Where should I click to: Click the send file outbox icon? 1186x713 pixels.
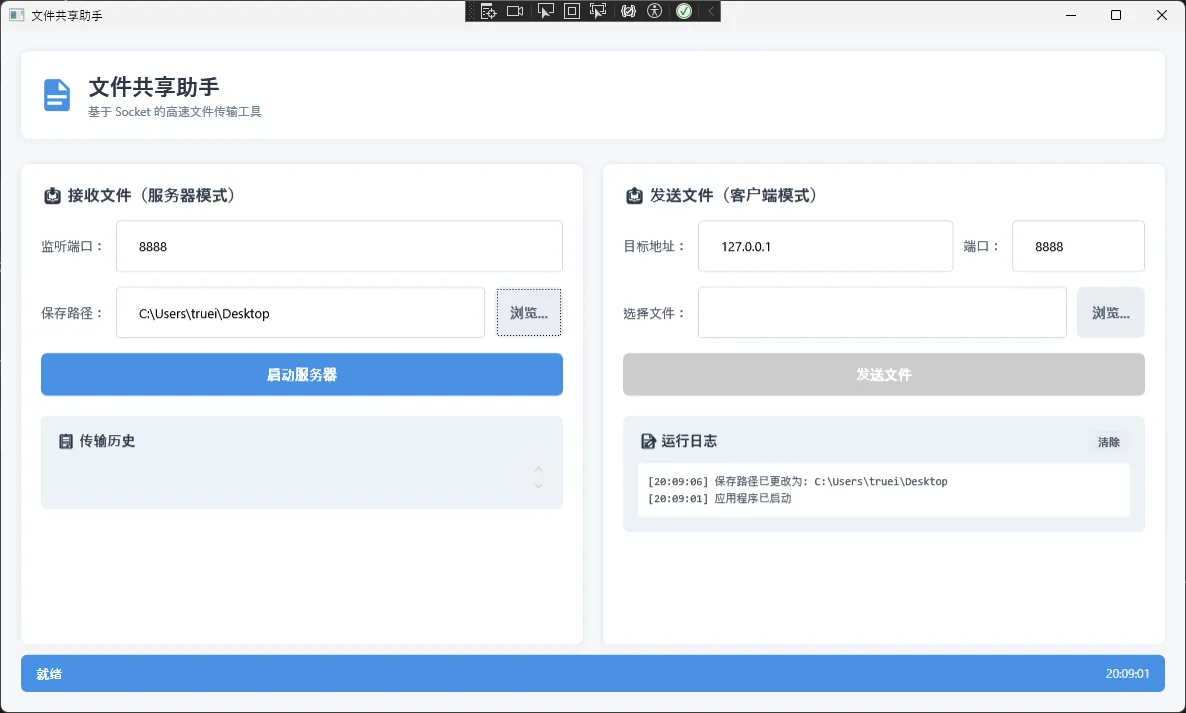(x=634, y=196)
